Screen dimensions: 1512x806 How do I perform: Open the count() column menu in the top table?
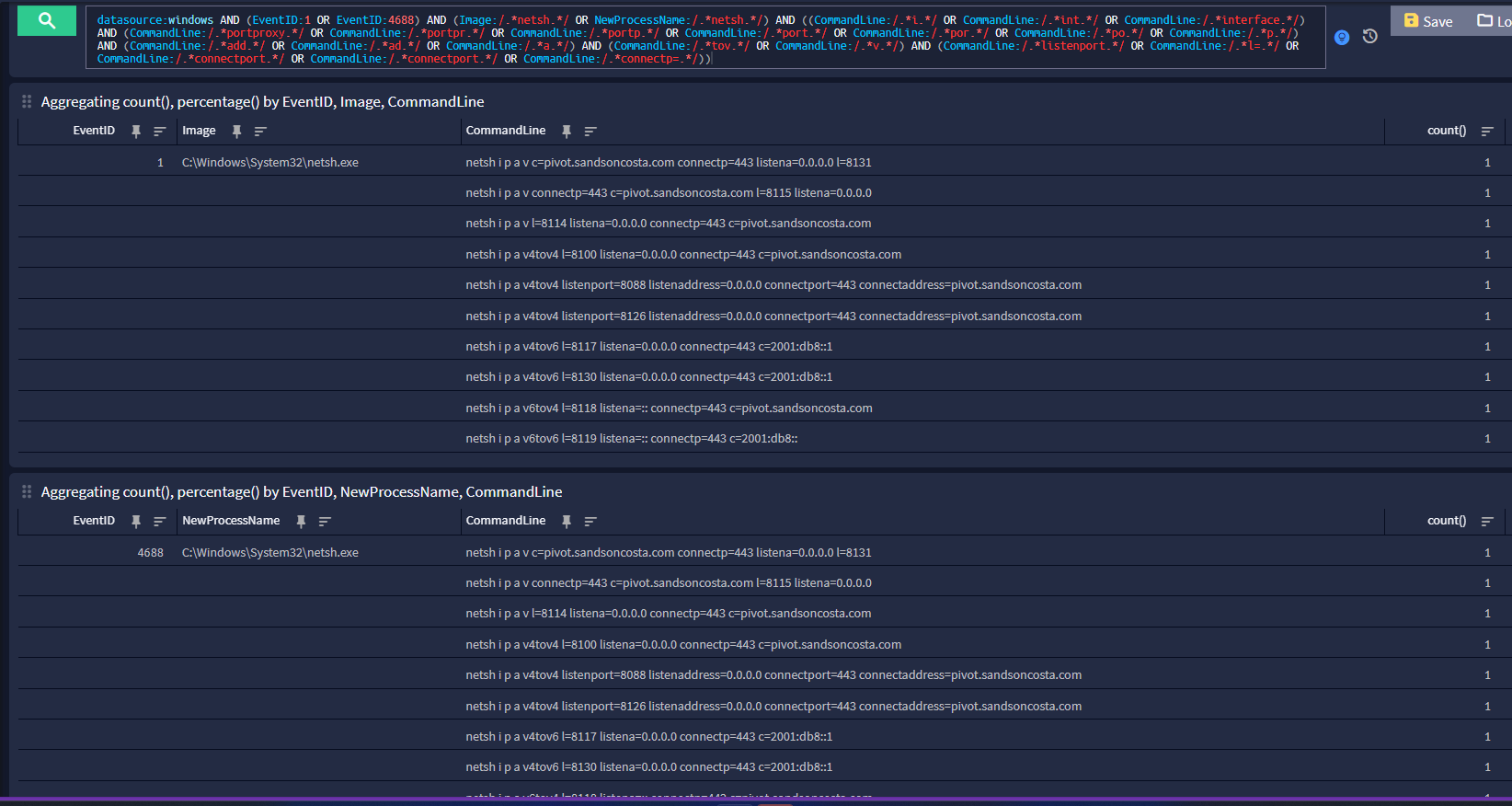[1487, 132]
